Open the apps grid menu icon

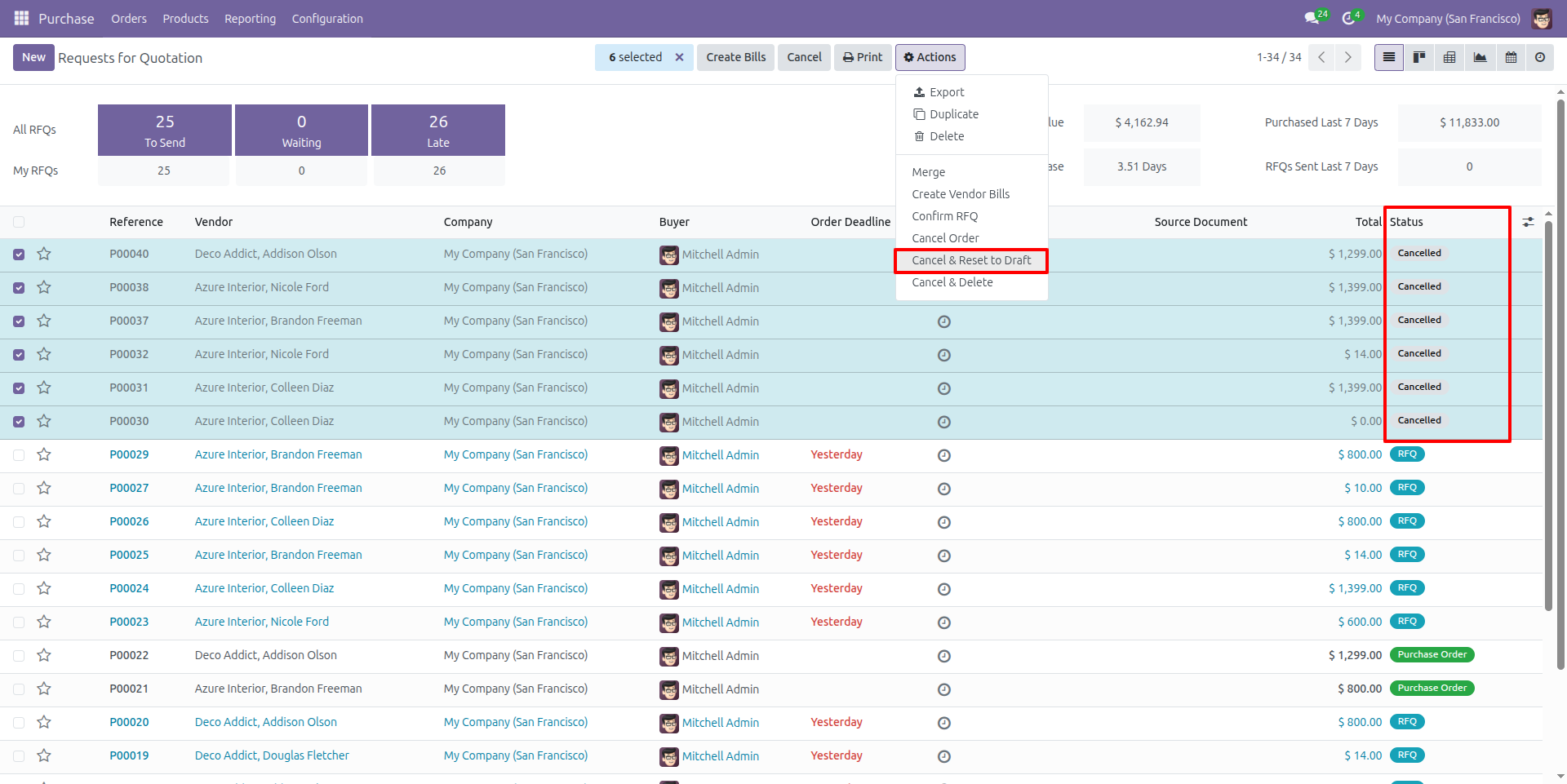[22, 18]
